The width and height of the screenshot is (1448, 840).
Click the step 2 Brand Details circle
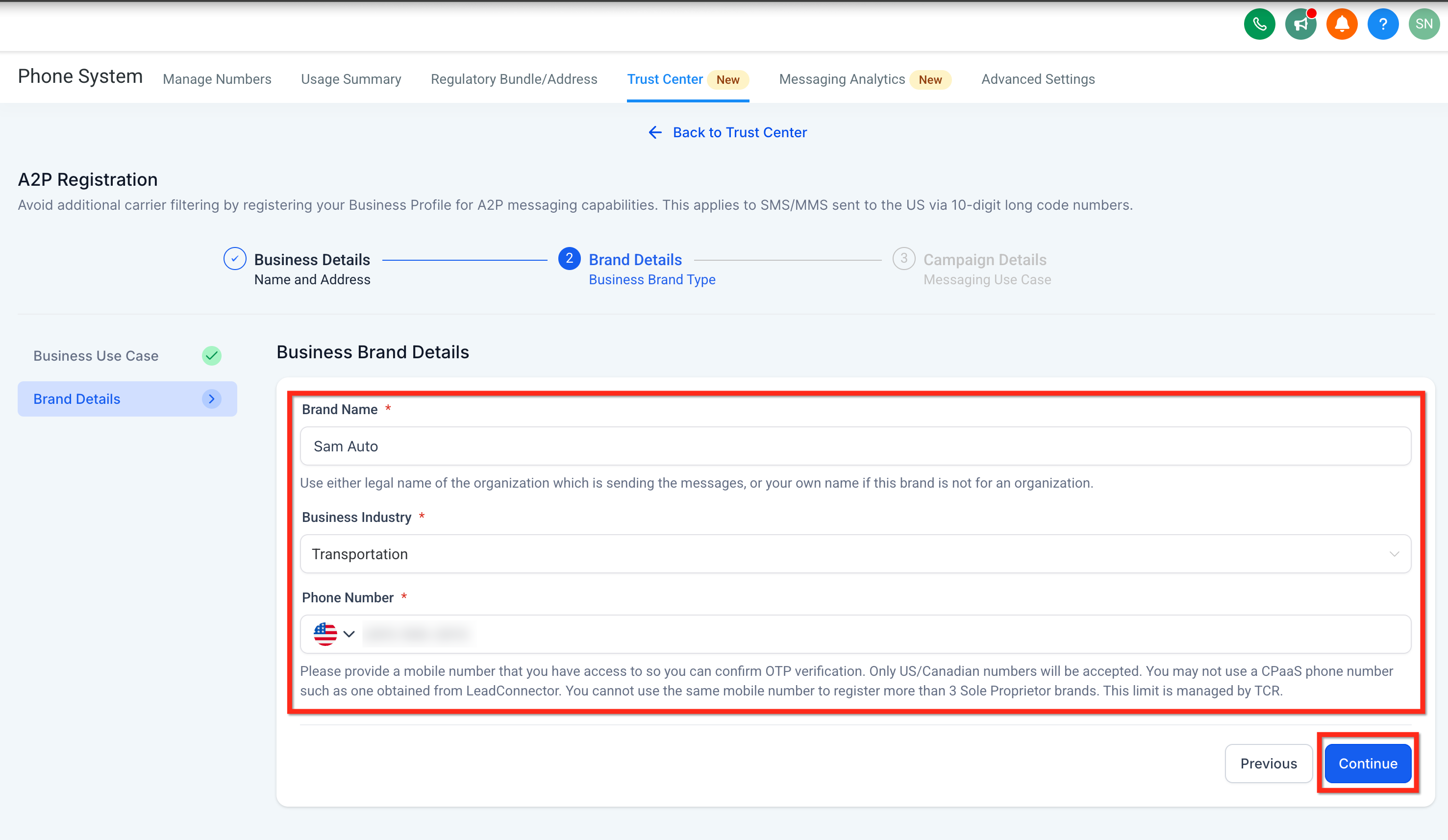pyautogui.click(x=569, y=259)
